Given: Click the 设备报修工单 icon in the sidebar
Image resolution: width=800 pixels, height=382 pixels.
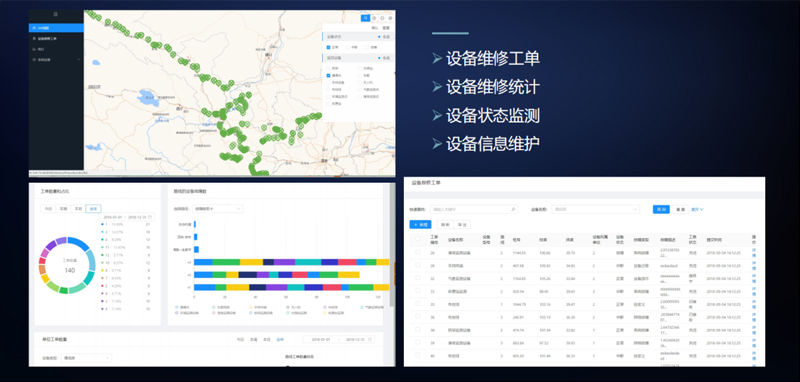Looking at the screenshot, I should (x=34, y=38).
